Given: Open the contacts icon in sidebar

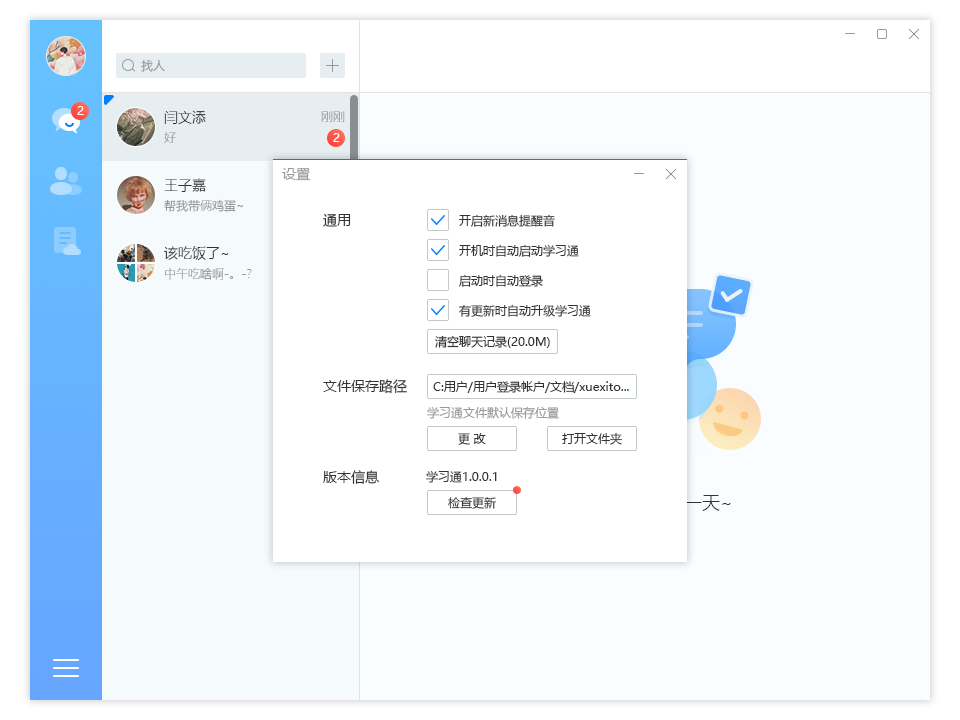Looking at the screenshot, I should (66, 181).
